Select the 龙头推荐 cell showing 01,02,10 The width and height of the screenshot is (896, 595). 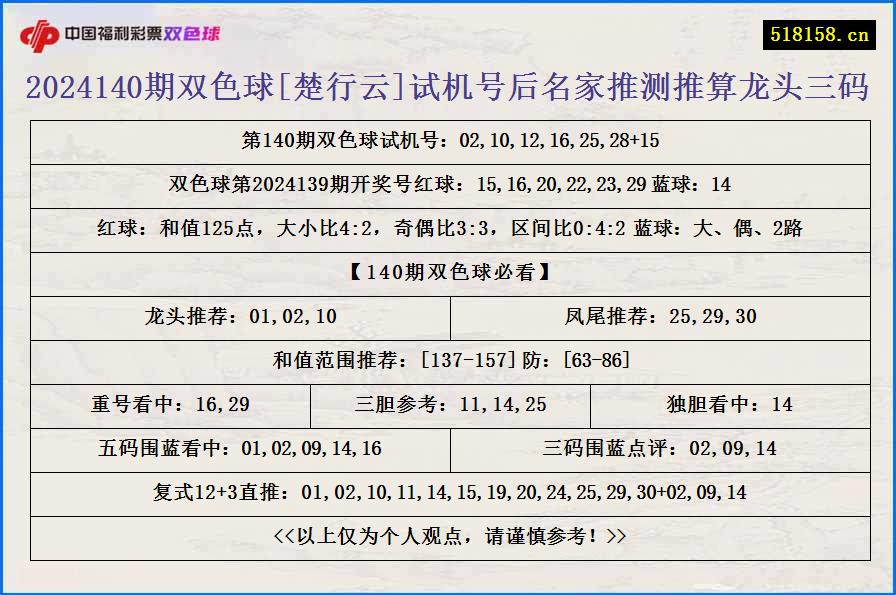(243, 317)
